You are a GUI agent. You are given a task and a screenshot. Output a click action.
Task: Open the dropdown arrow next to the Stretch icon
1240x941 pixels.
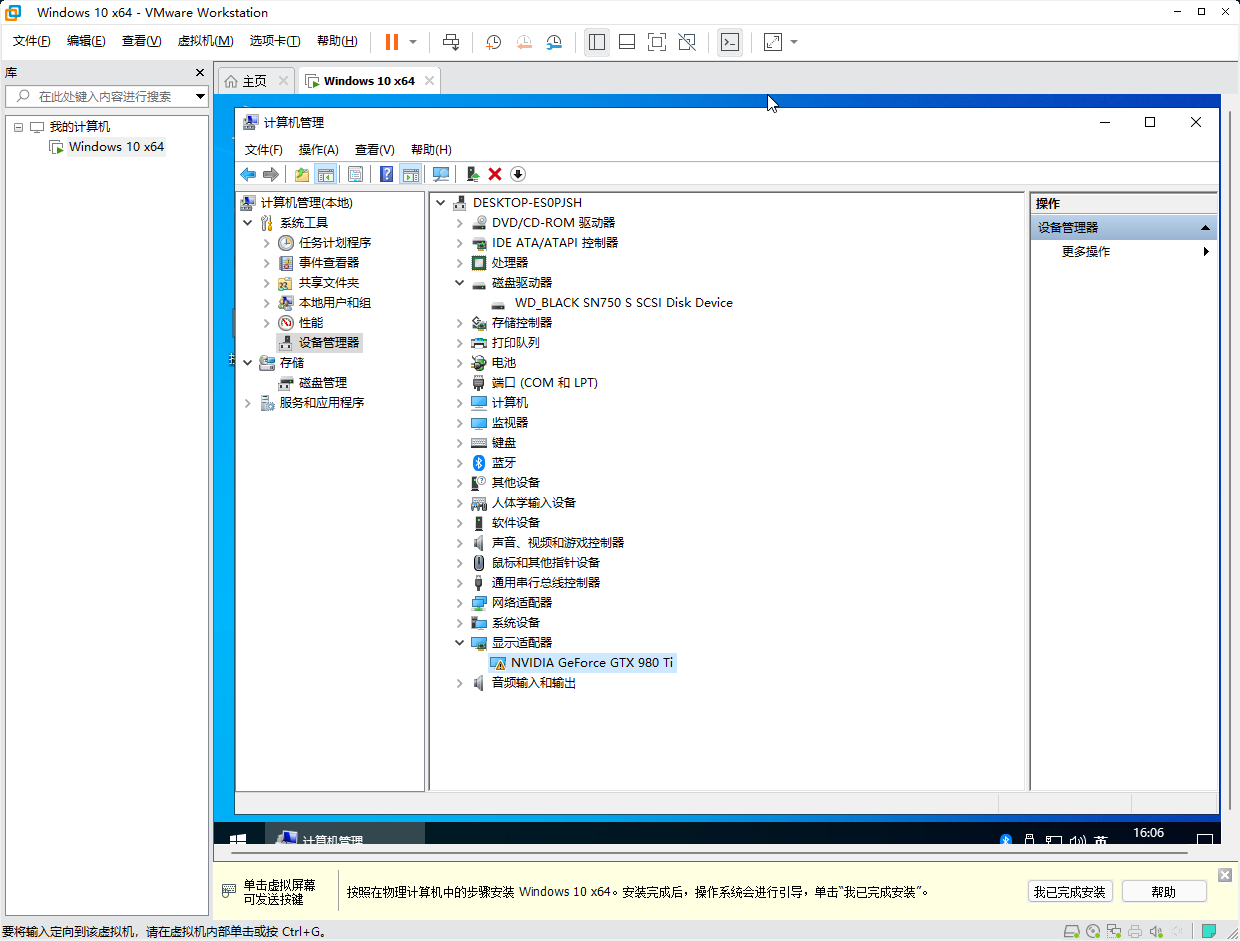[x=794, y=42]
